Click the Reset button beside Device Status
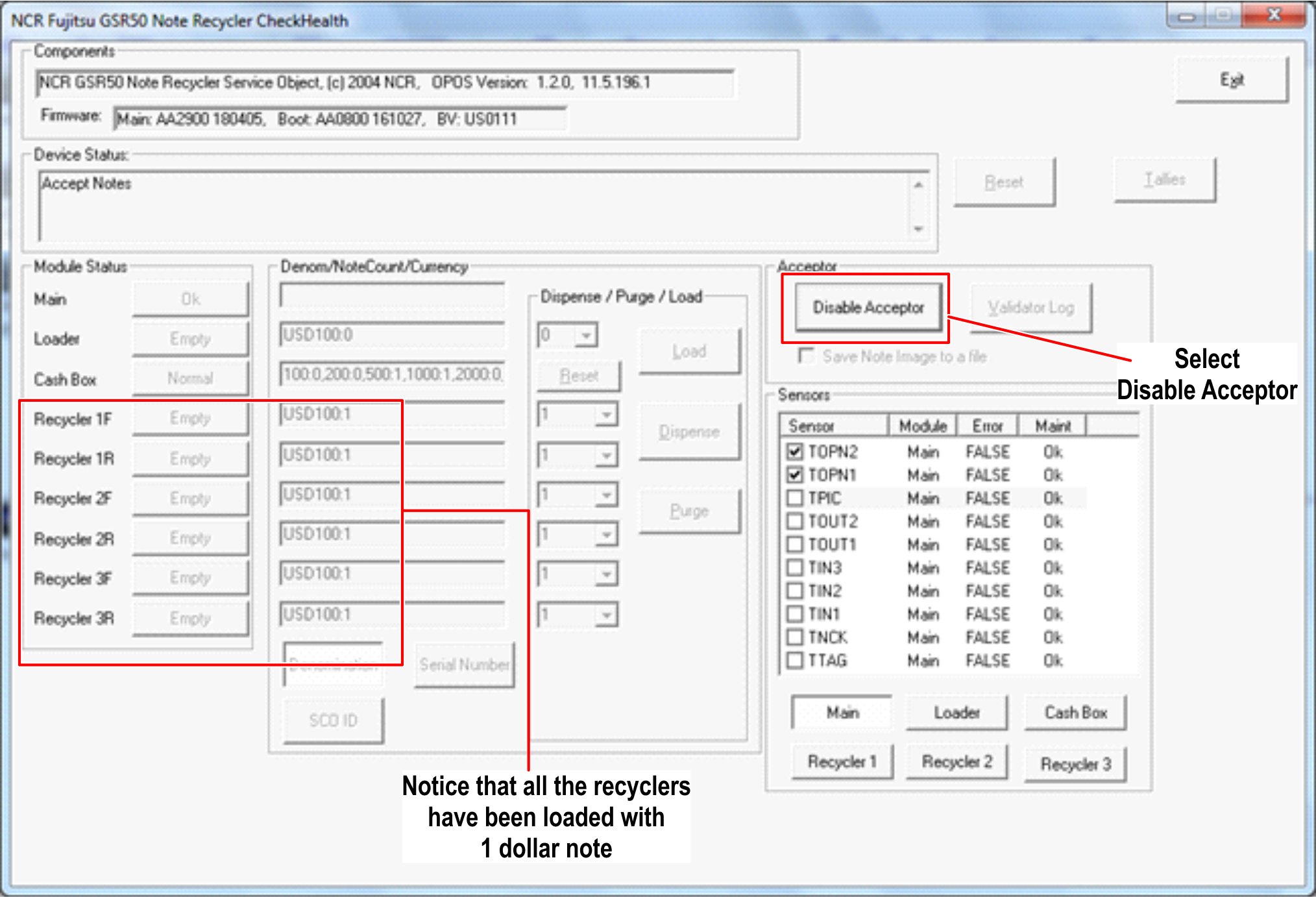Screen dimensions: 1316x897 coord(1004,182)
